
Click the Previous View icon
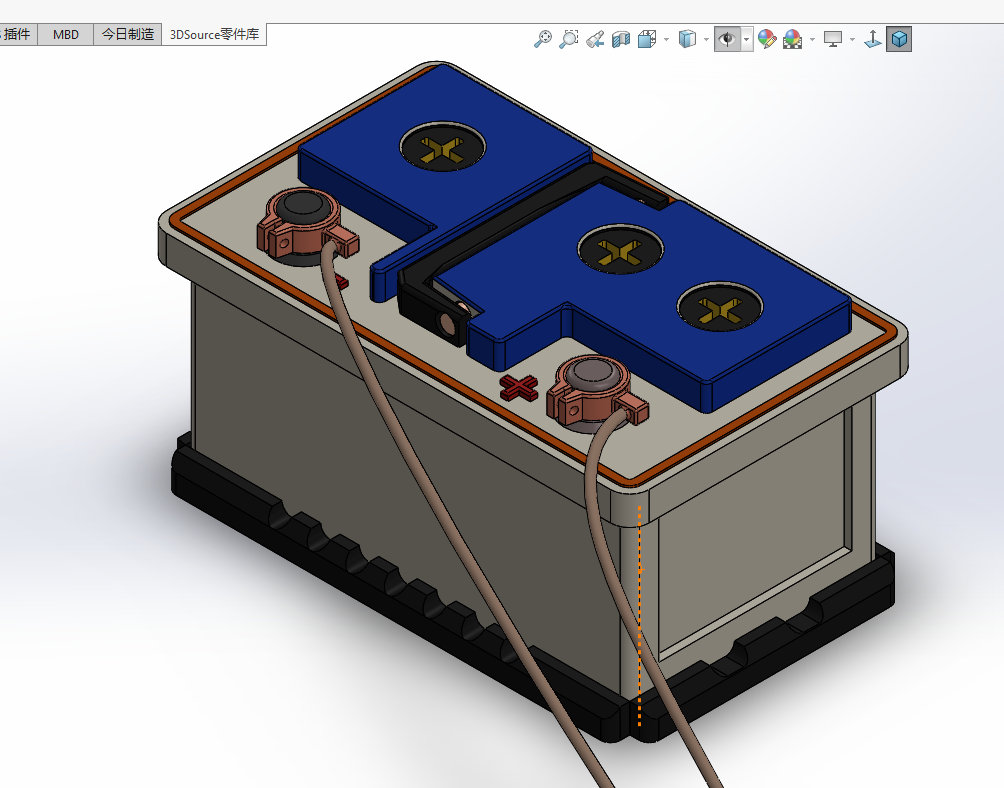click(x=594, y=39)
